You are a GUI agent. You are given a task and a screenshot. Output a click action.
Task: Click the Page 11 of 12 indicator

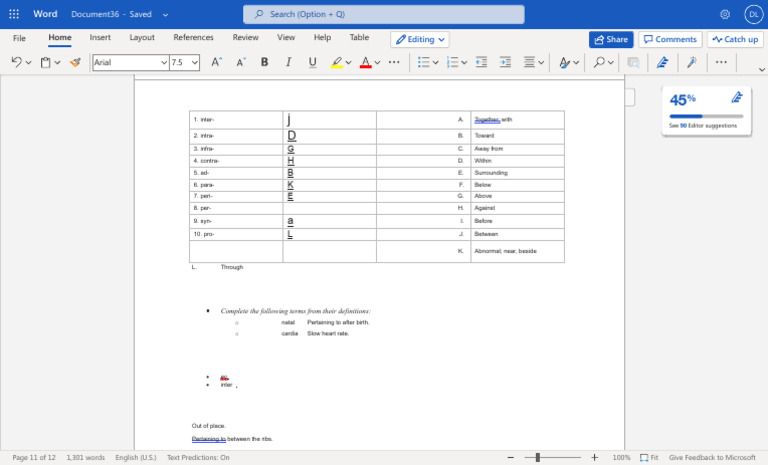34,457
